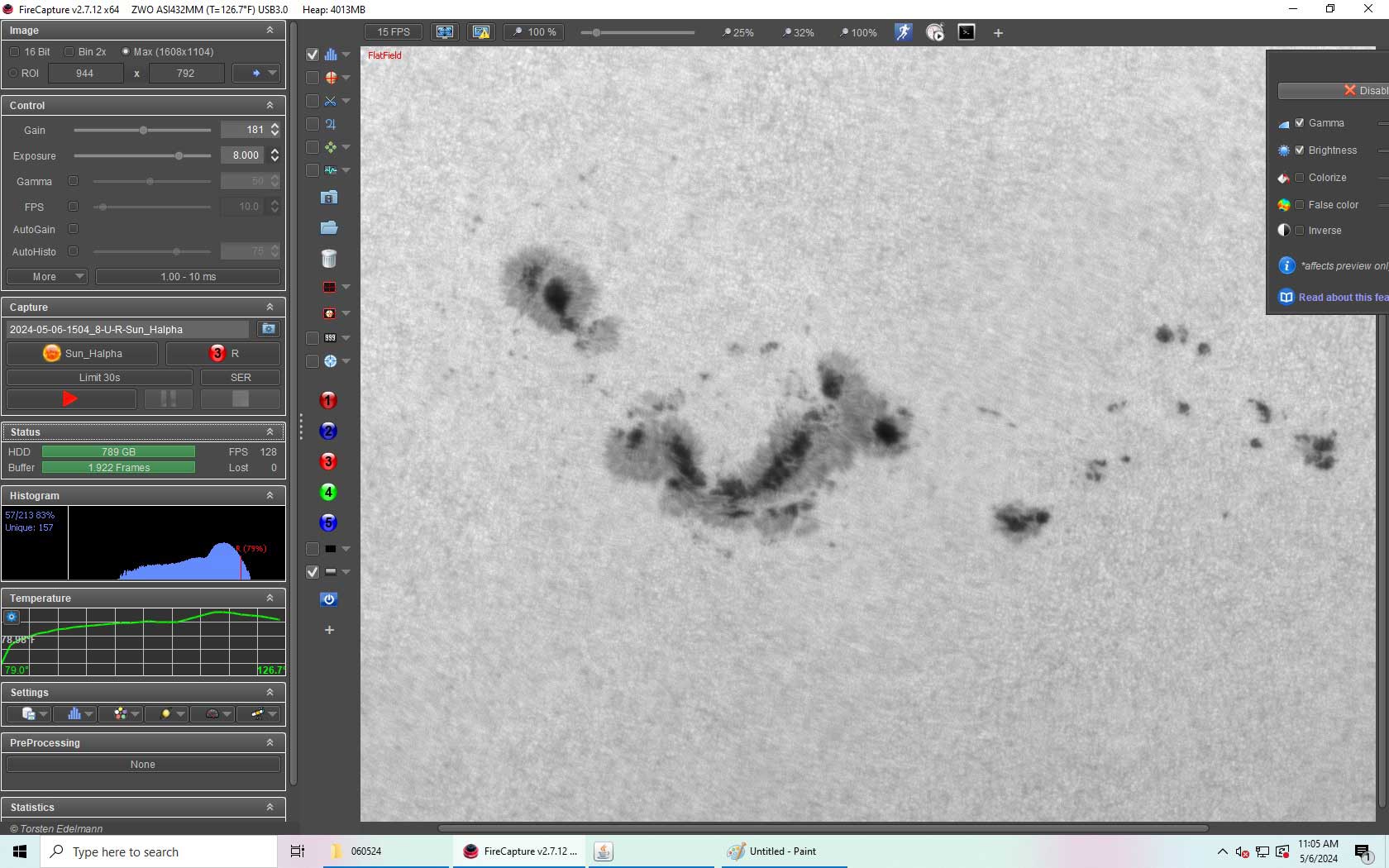Open the Read about this feature link

point(1343,298)
